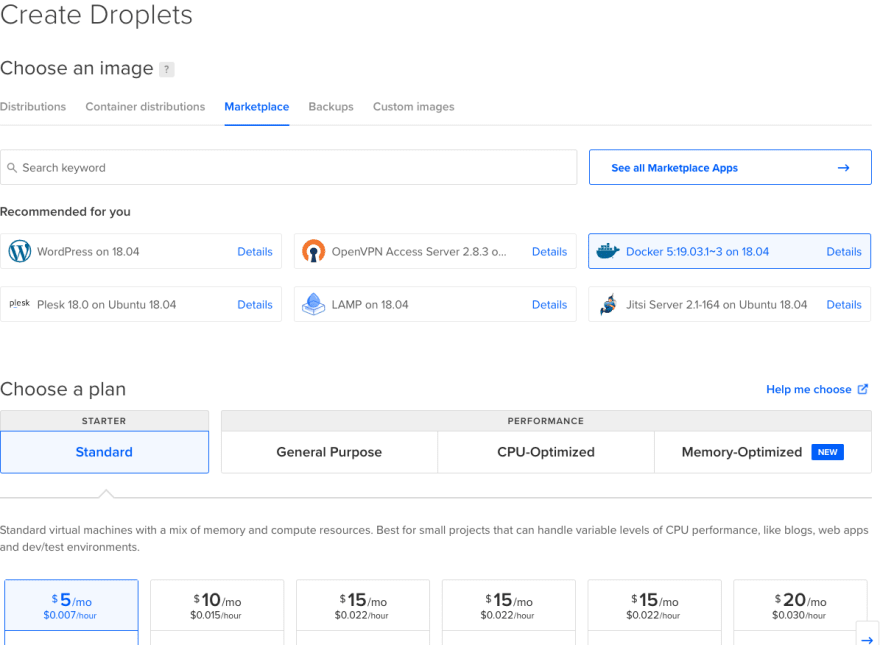Select the OpenVPN Access Server 2.8.3 image name
This screenshot has width=880, height=645.
tap(419, 251)
